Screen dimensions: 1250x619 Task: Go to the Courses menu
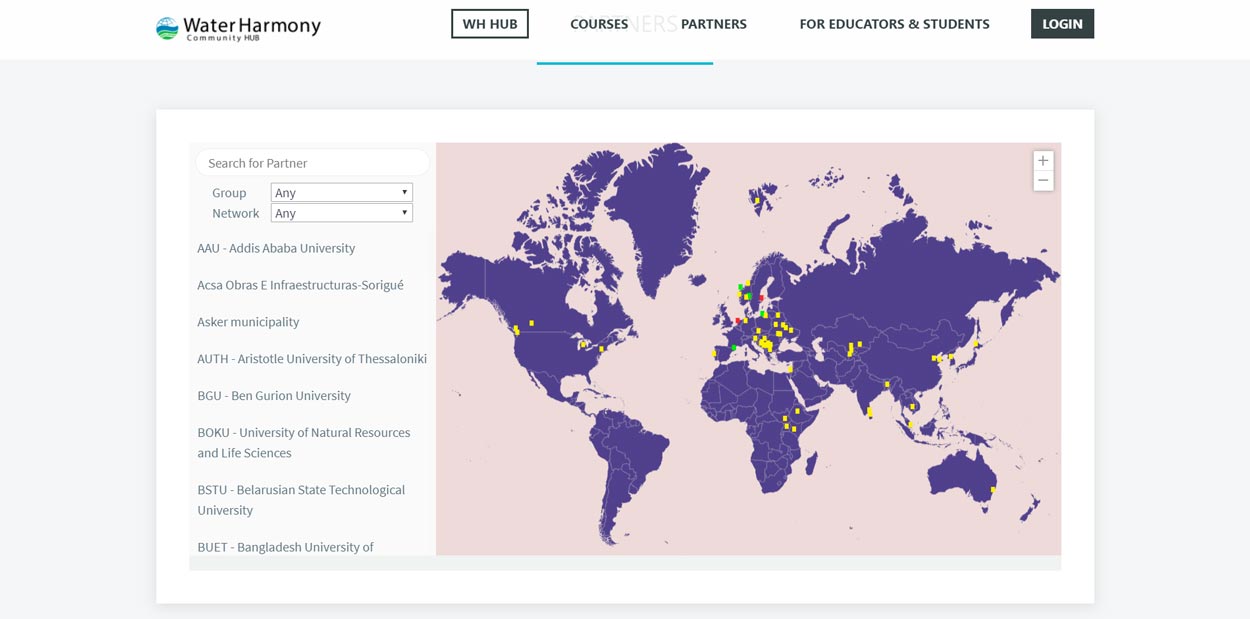[x=599, y=24]
